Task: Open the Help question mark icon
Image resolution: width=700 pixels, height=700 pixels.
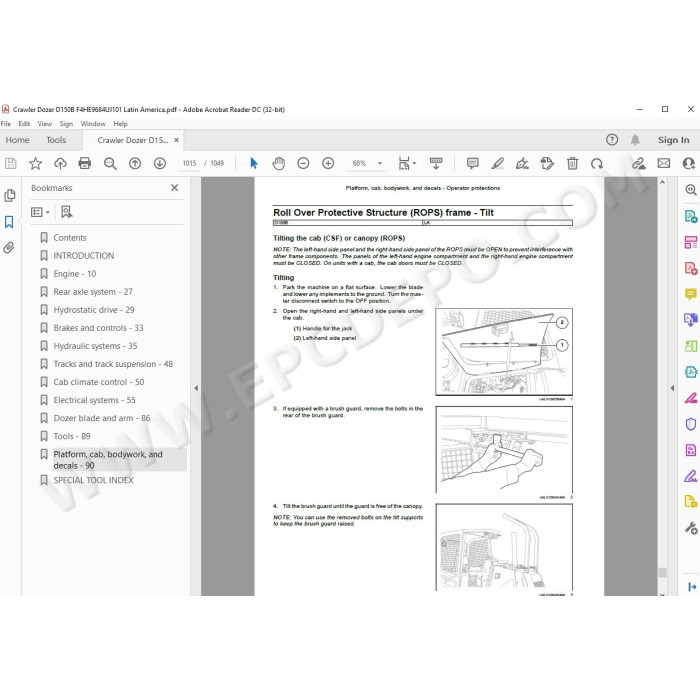Action: (612, 140)
